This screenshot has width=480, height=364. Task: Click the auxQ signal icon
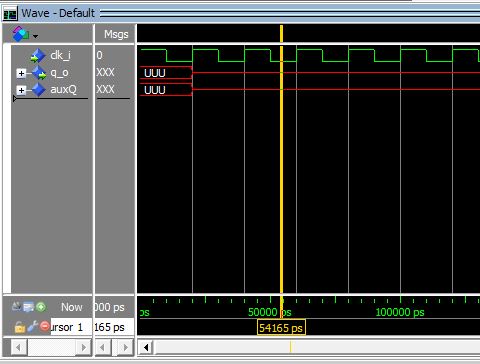[x=38, y=90]
